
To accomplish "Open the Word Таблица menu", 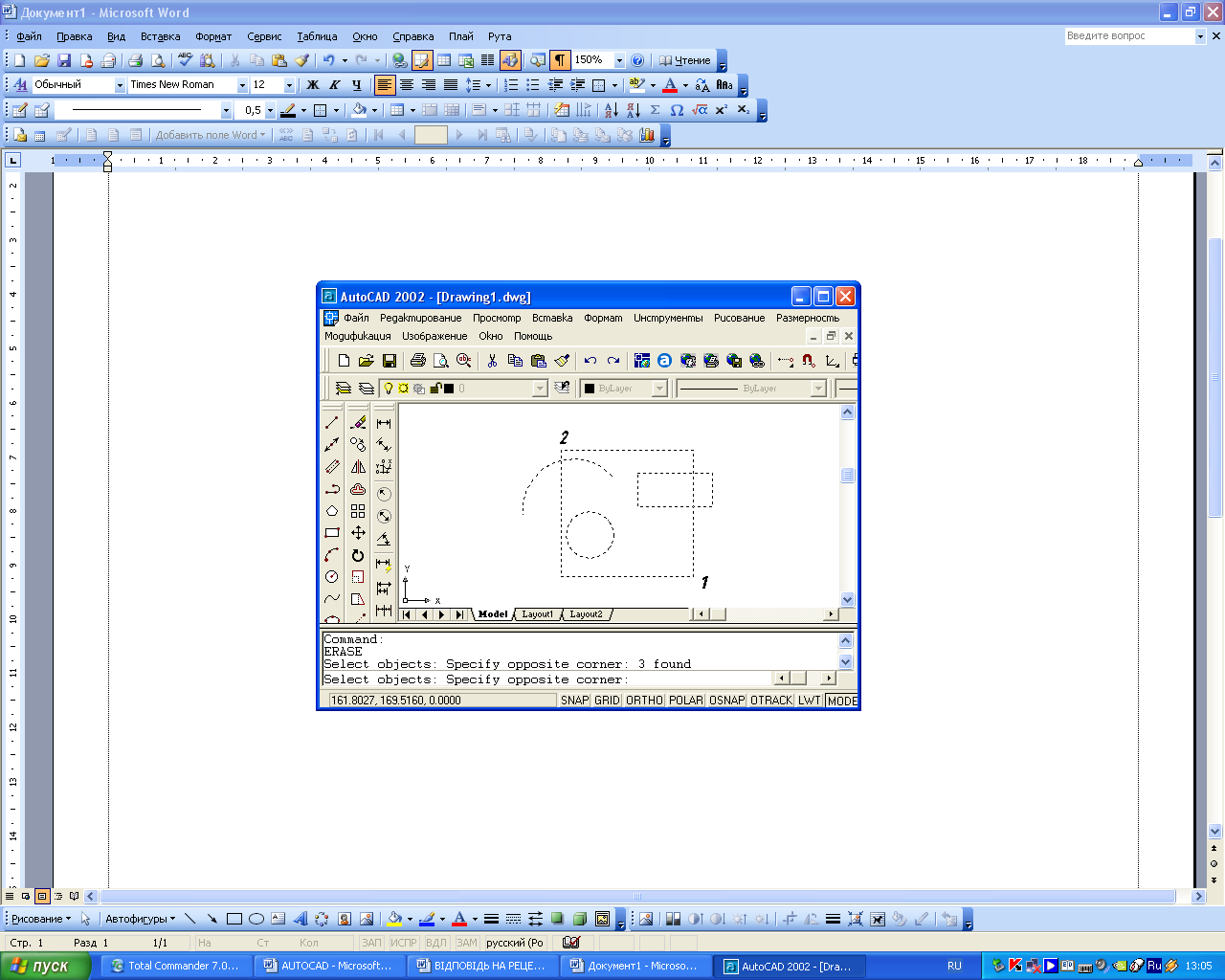I will [x=317, y=36].
